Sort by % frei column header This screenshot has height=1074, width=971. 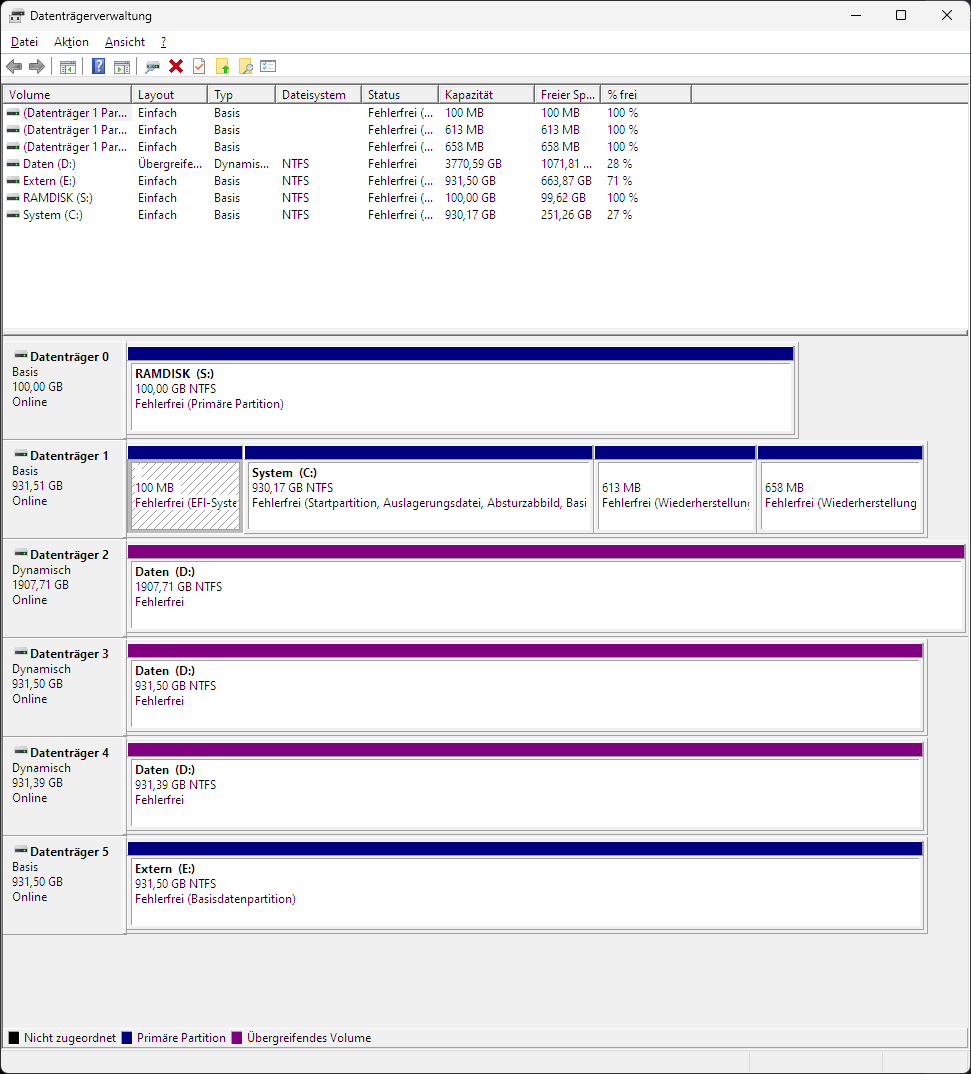point(646,95)
